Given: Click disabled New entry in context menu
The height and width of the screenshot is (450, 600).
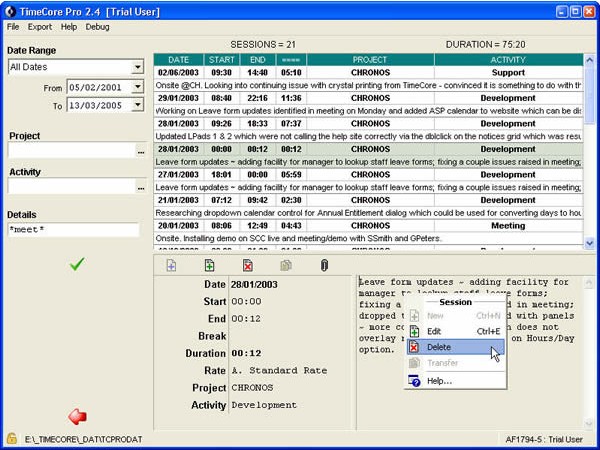Looking at the screenshot, I should 456,316.
